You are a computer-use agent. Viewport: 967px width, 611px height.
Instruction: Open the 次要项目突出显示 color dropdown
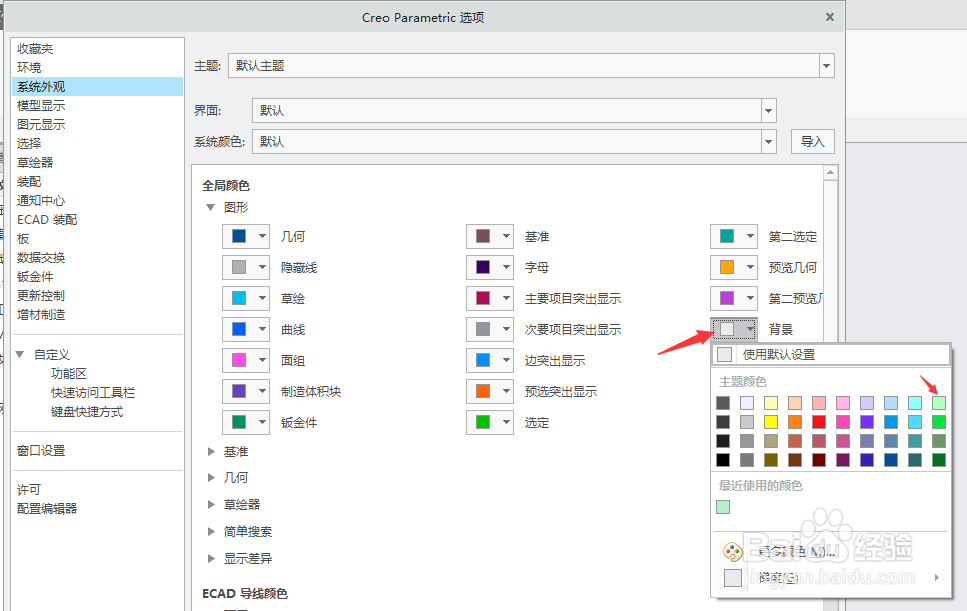[x=490, y=329]
